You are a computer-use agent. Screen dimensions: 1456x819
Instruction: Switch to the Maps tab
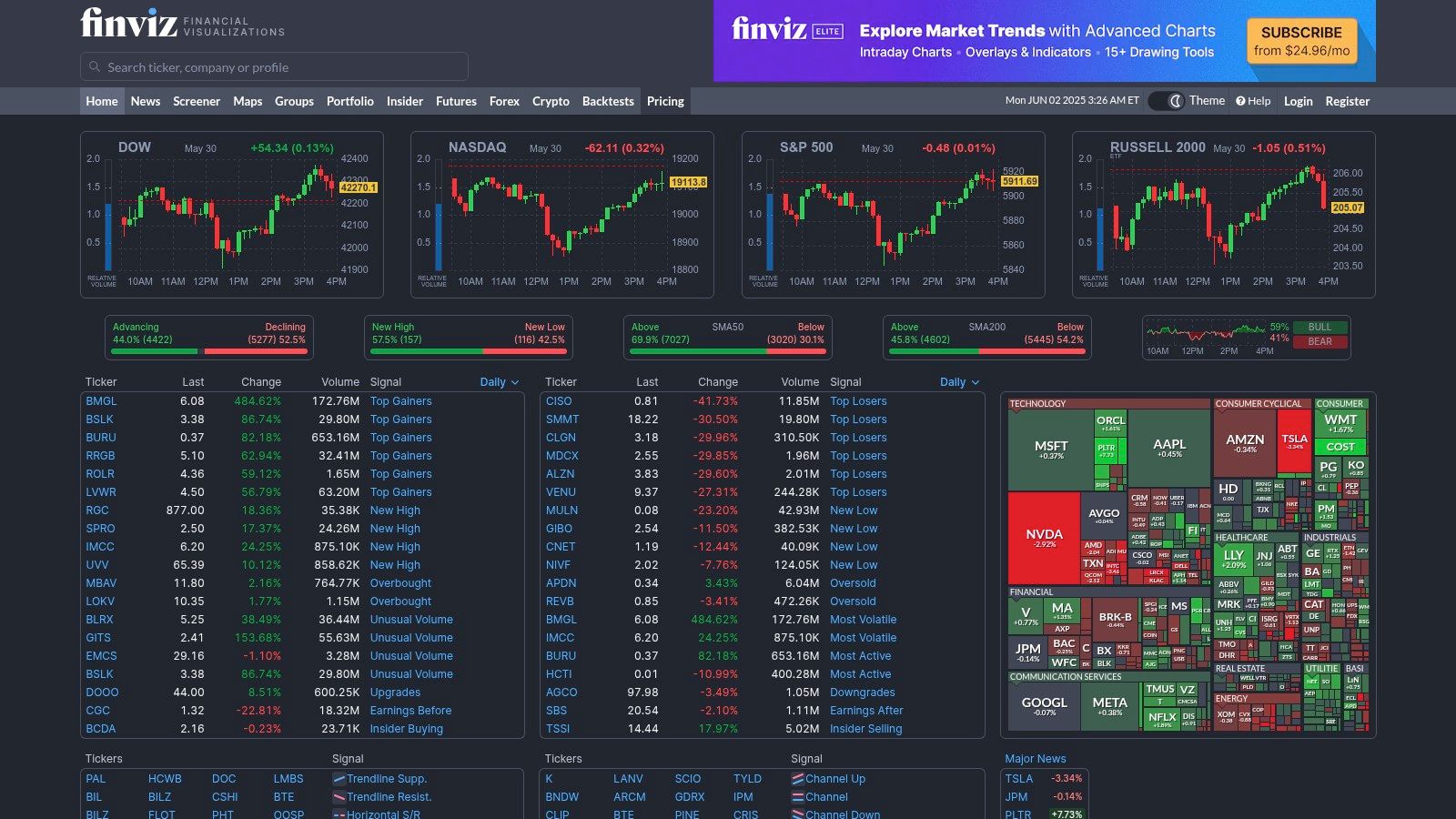click(x=248, y=101)
